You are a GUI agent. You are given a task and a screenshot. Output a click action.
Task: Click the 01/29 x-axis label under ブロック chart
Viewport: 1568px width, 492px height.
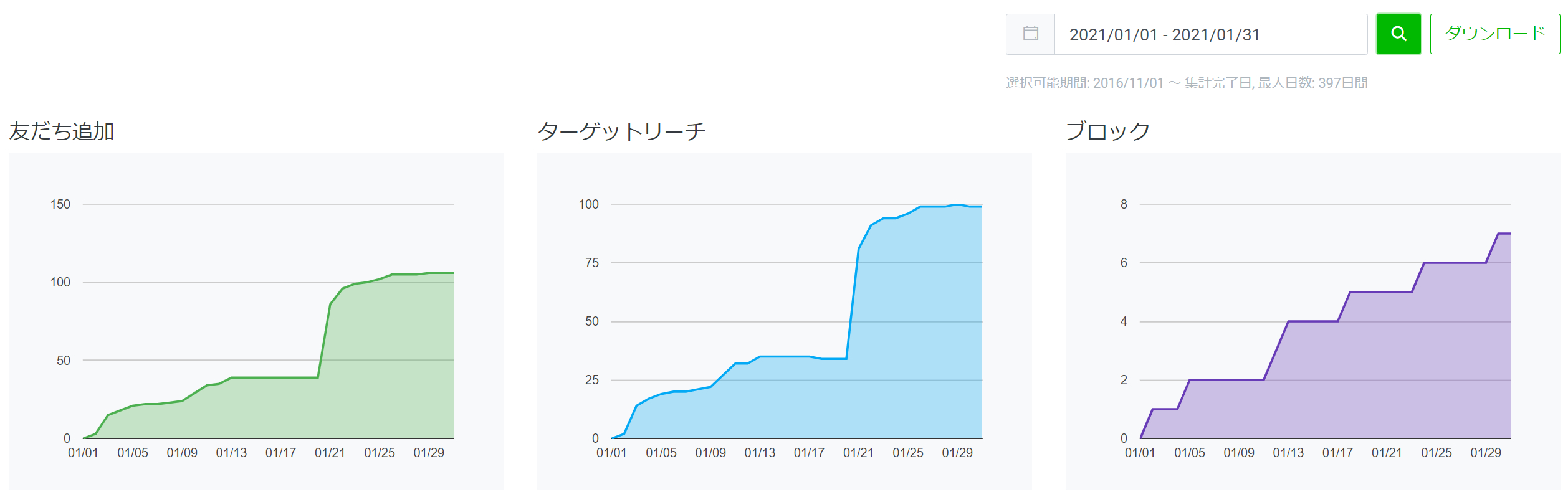click(1485, 453)
